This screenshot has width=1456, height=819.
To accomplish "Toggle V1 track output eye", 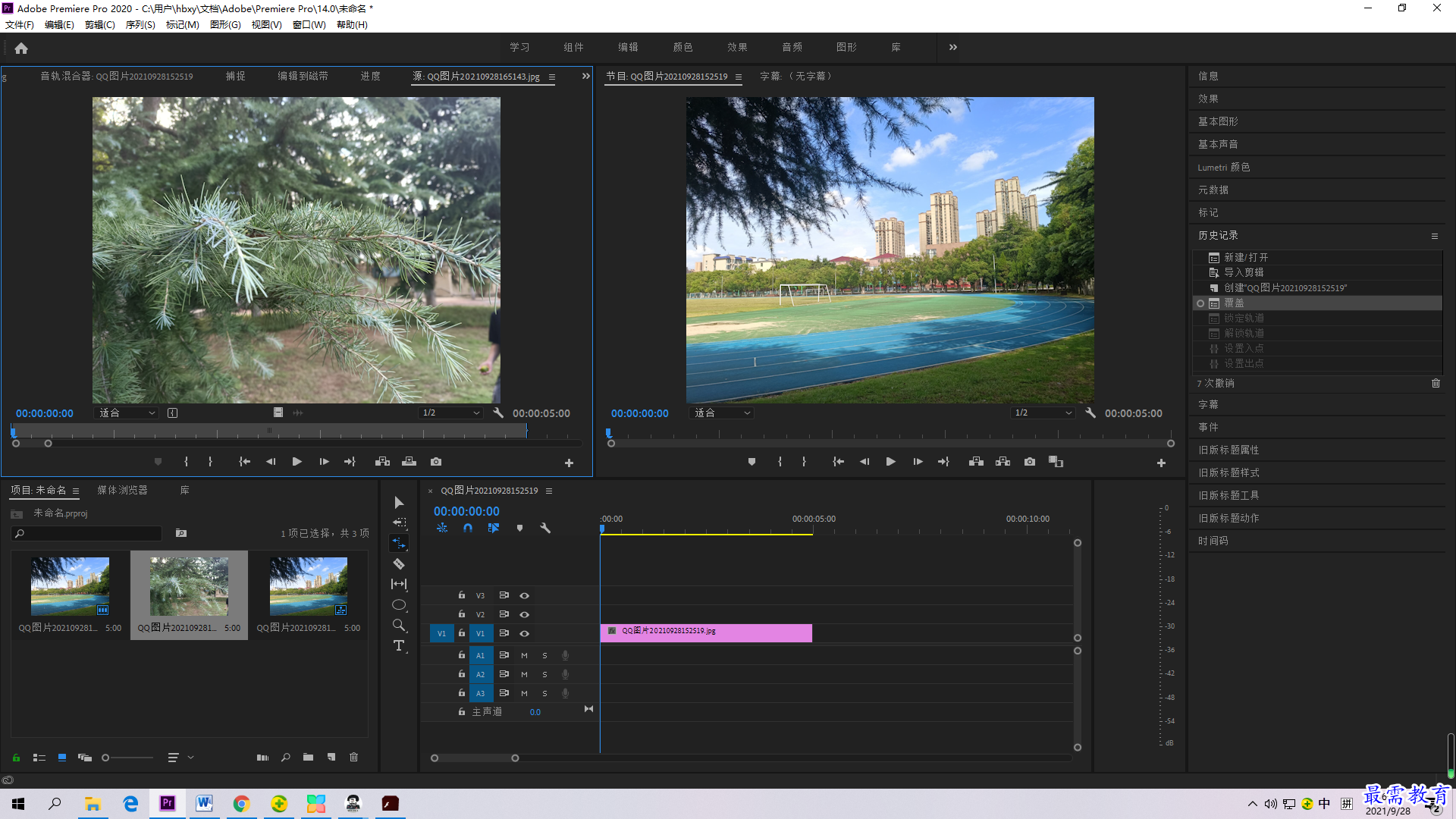I will tap(524, 633).
